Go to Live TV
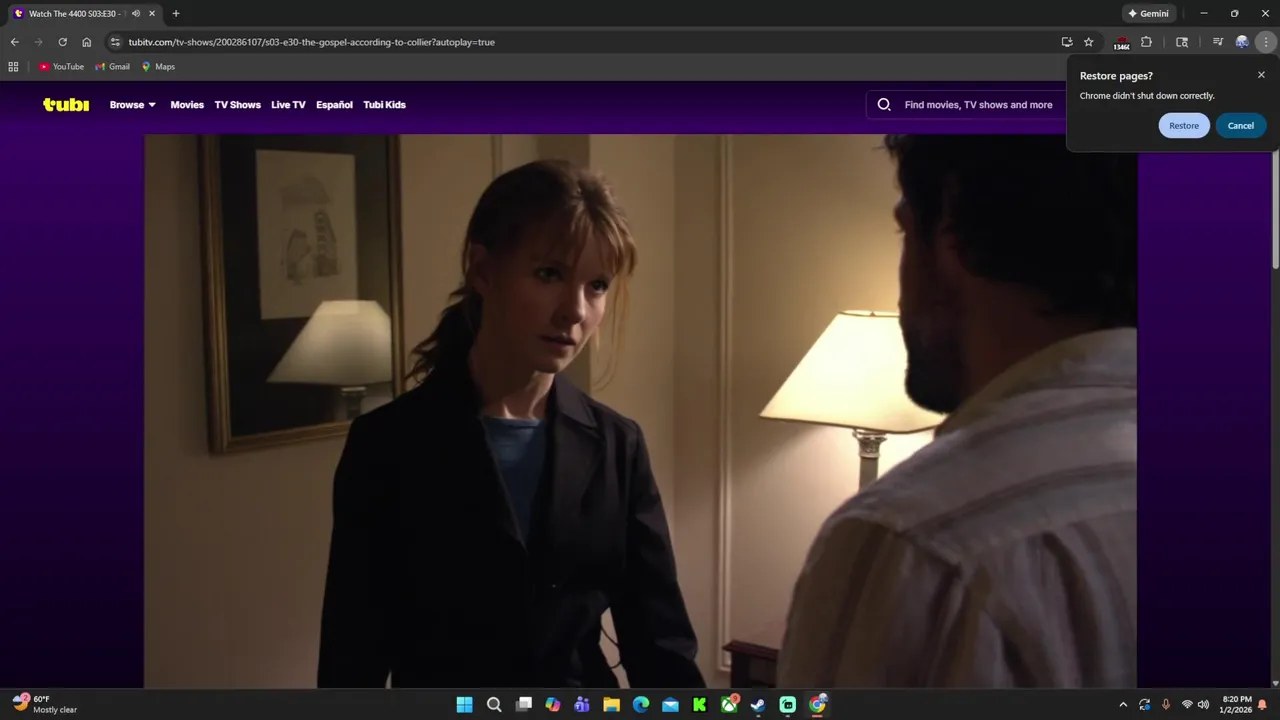This screenshot has width=1280, height=720. 288,105
